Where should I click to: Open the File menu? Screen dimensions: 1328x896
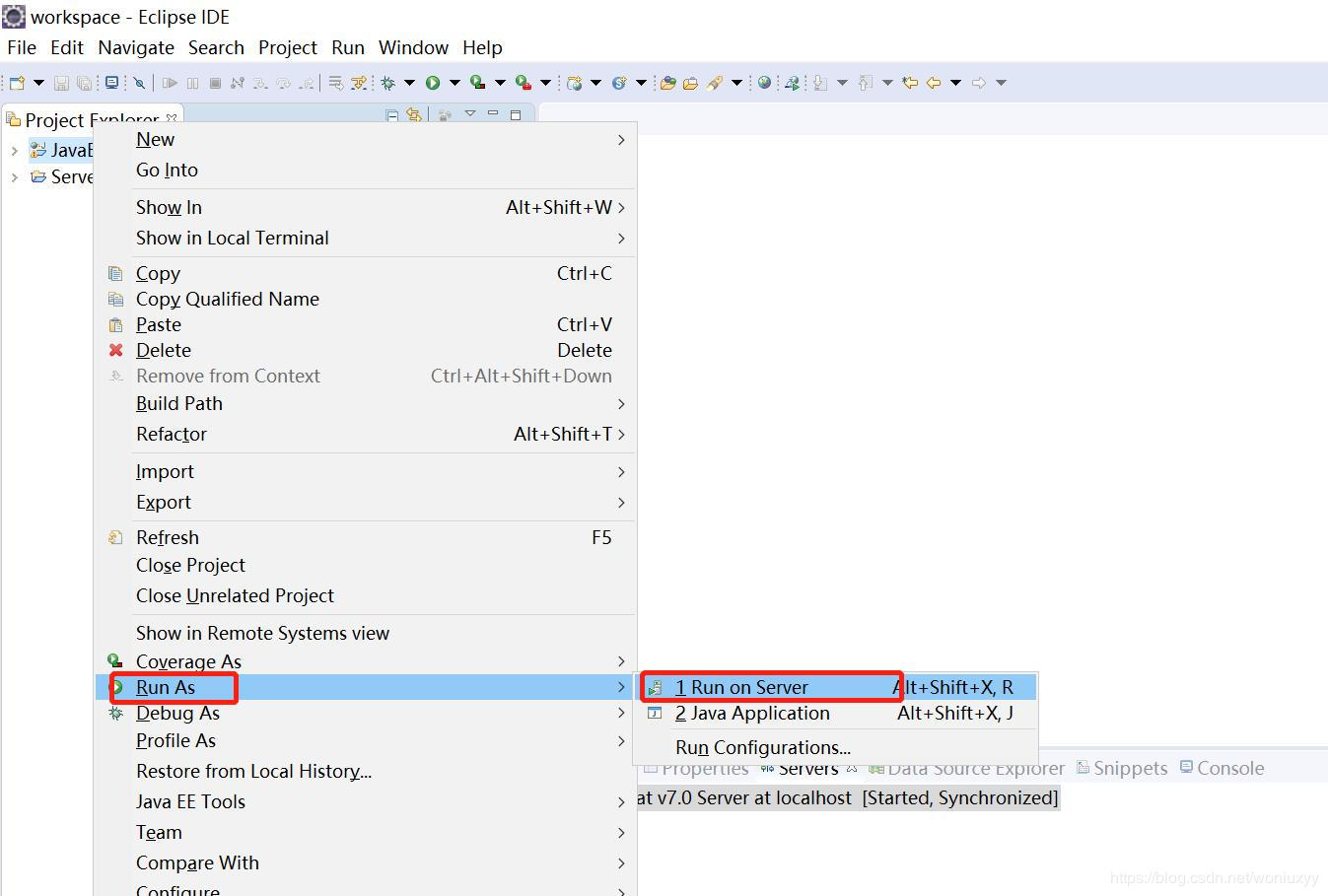pos(22,47)
